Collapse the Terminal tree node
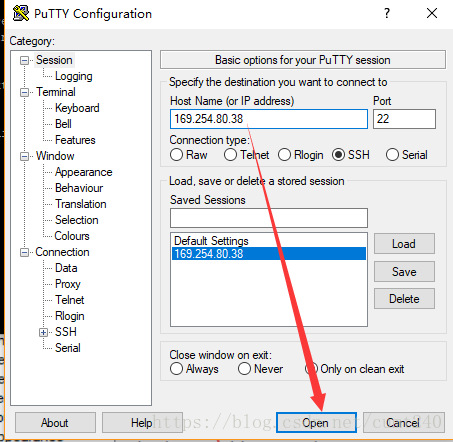This screenshot has width=453, height=442. coord(24,92)
